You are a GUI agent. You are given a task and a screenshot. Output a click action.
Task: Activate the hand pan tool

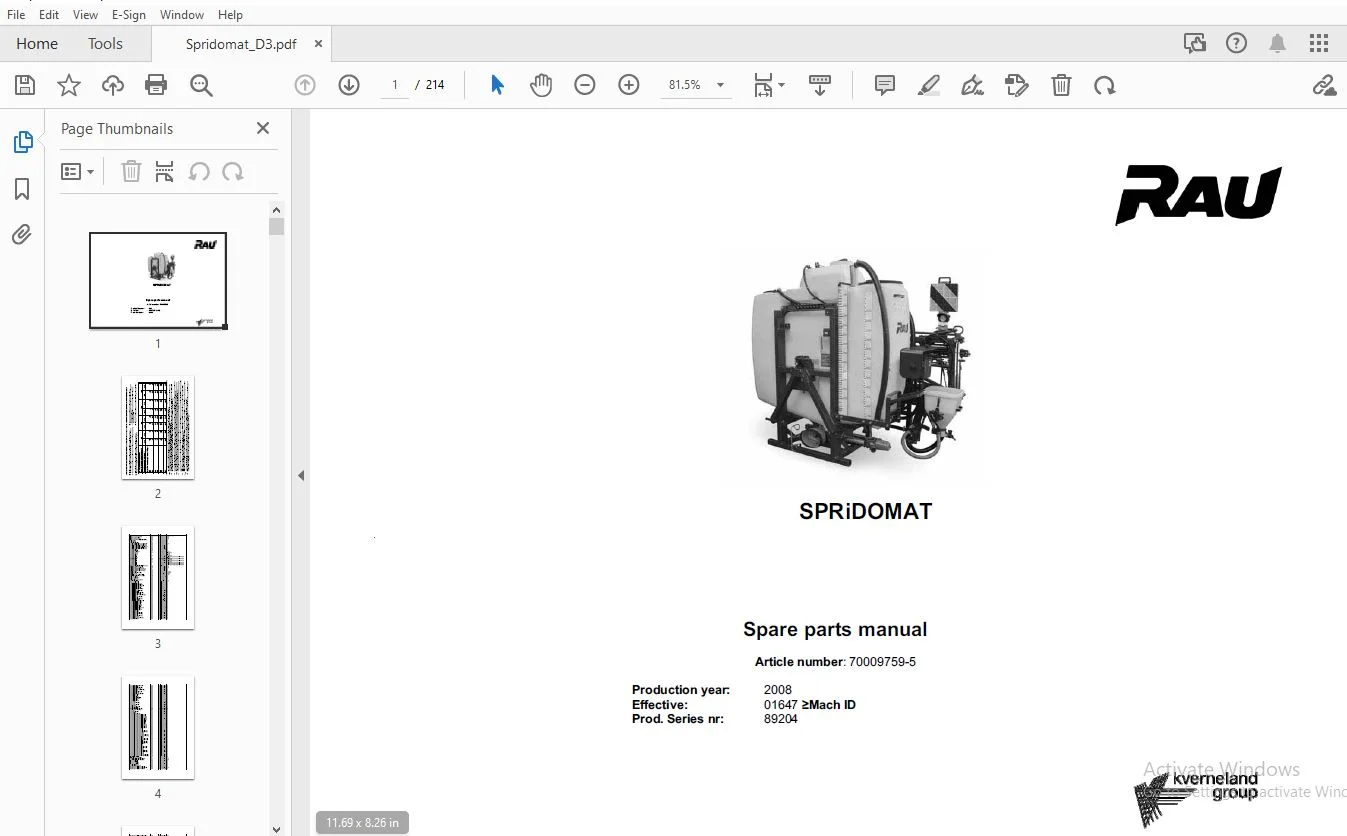pyautogui.click(x=541, y=85)
